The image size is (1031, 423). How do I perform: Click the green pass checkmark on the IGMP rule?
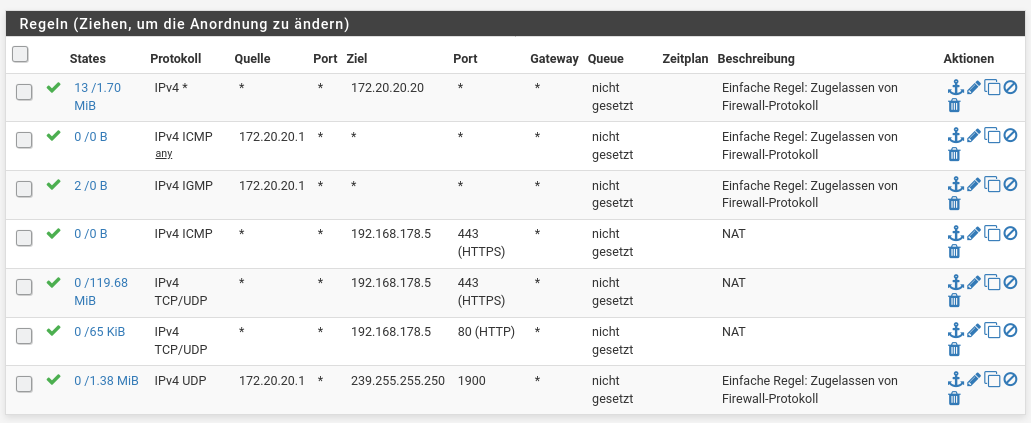pos(54,185)
